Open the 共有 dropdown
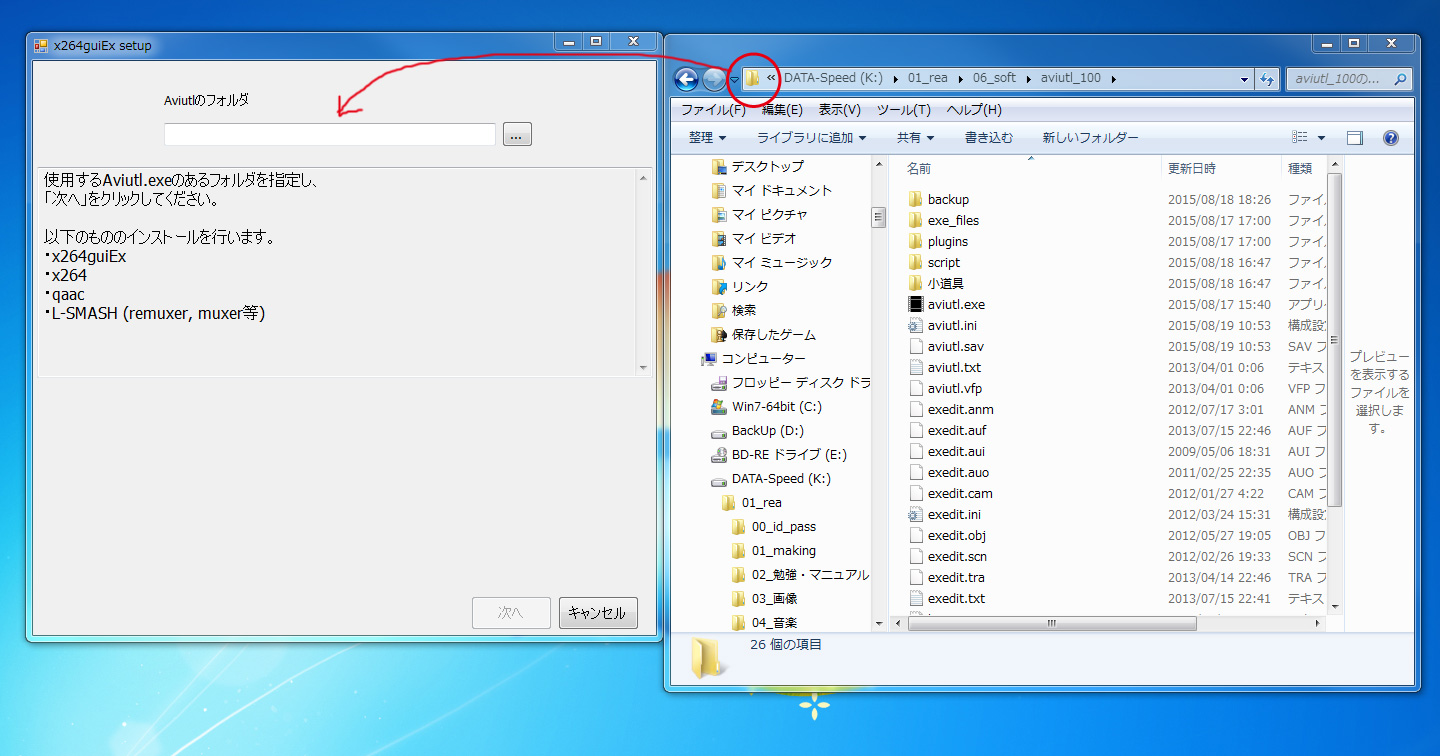The image size is (1440, 756). click(915, 138)
